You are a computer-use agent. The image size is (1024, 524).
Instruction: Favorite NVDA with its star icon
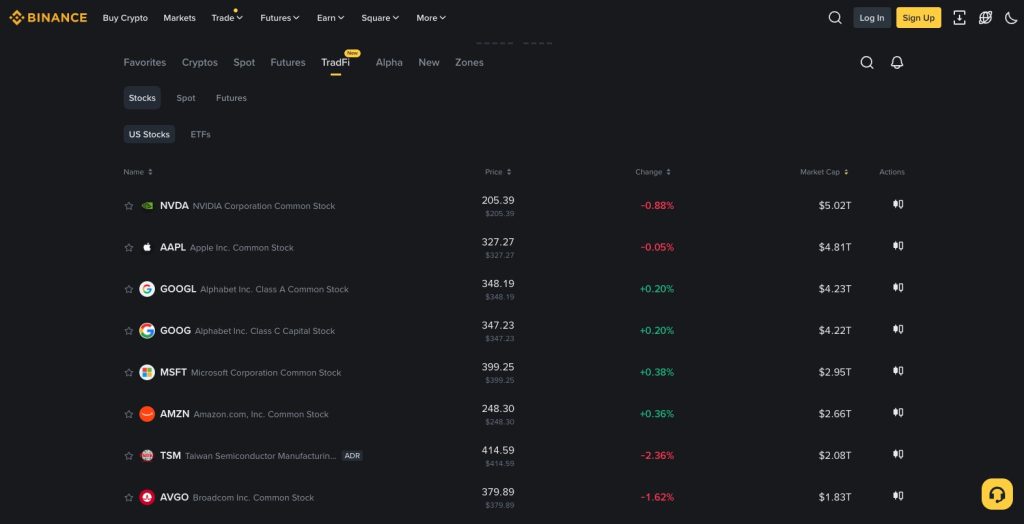click(129, 206)
